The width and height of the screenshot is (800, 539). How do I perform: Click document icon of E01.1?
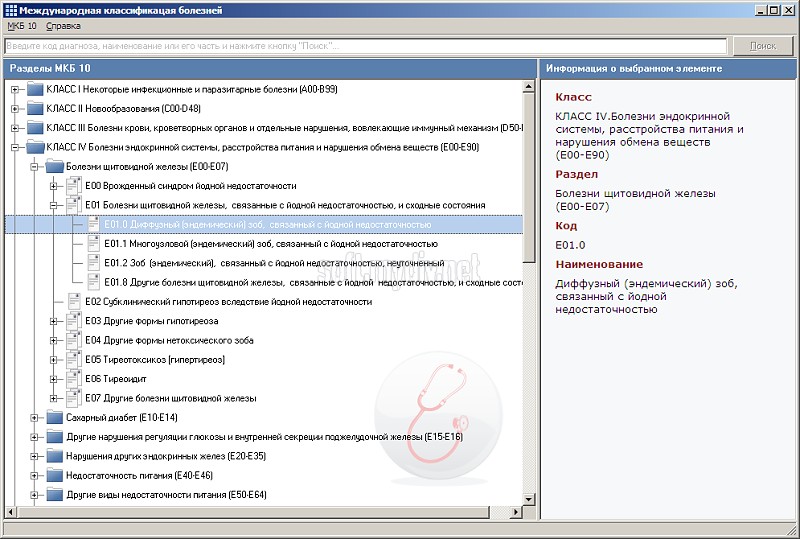(x=93, y=244)
